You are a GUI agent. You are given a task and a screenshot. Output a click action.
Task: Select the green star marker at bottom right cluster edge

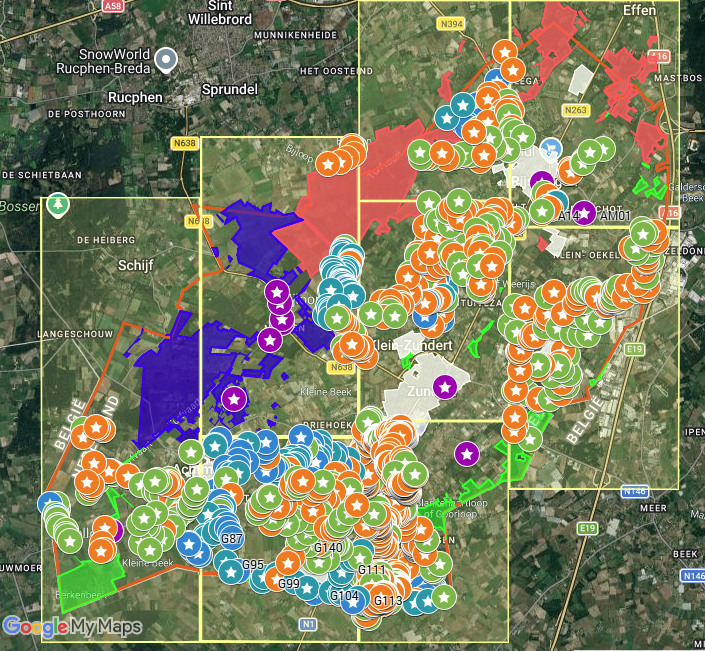[444, 597]
